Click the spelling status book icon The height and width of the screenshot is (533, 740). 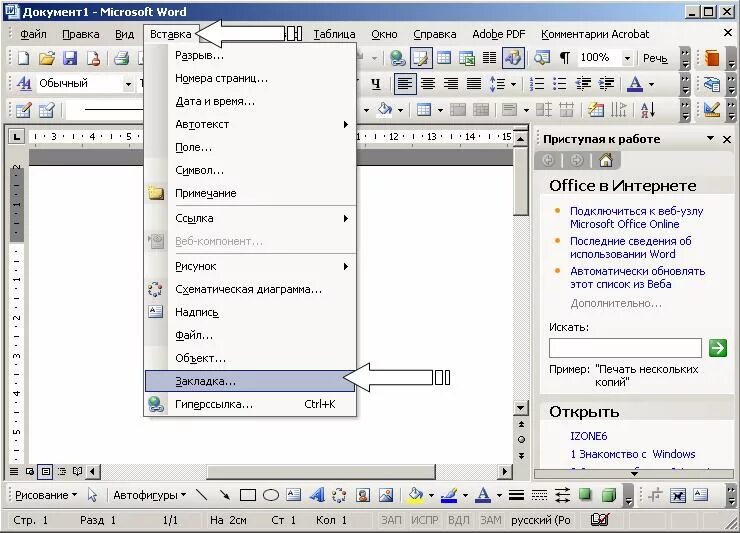click(600, 520)
